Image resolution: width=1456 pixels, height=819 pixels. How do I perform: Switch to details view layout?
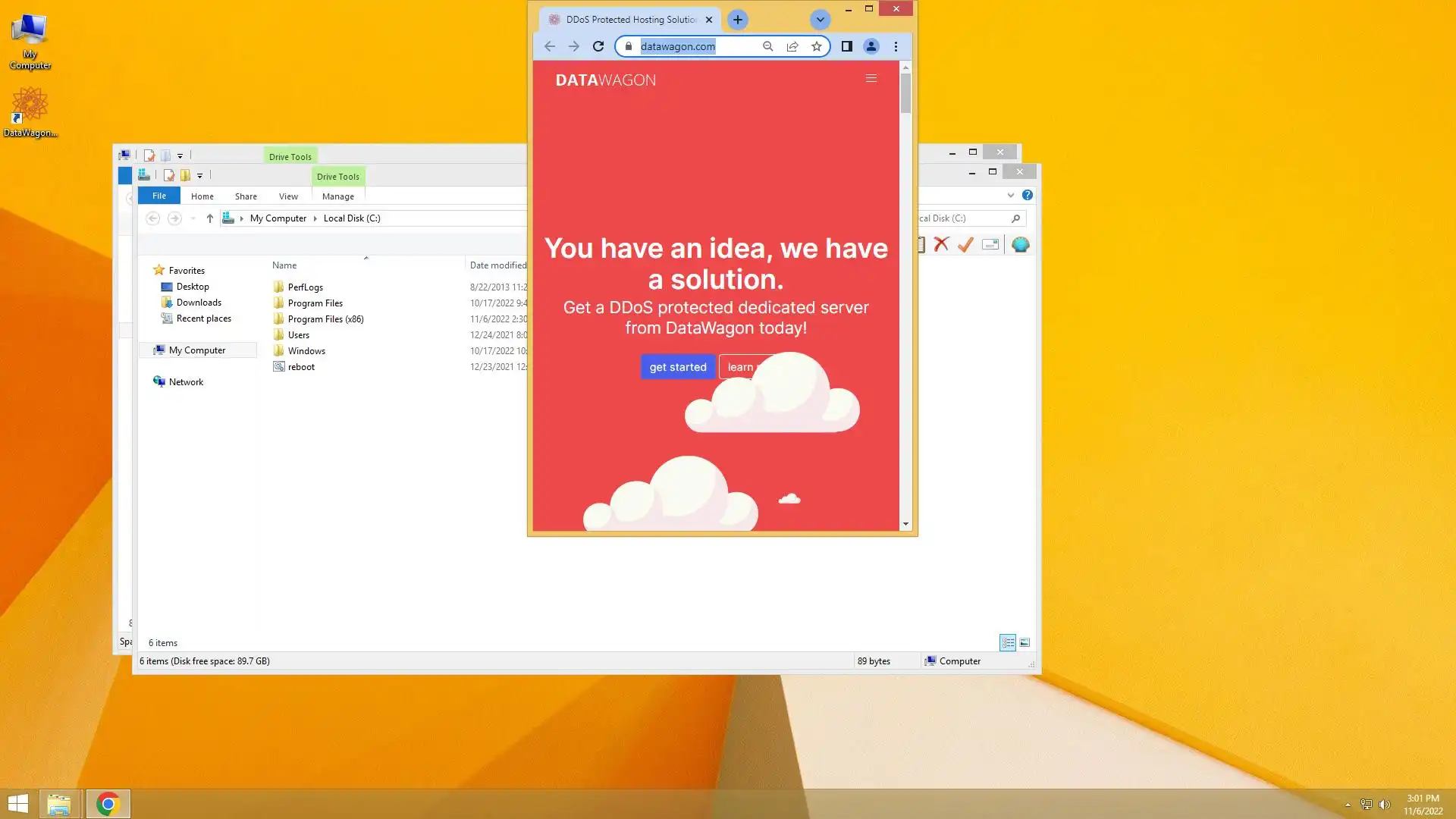pyautogui.click(x=1008, y=642)
